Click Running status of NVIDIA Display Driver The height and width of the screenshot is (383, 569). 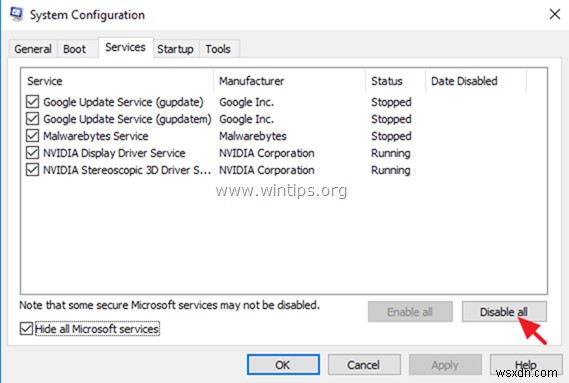click(x=391, y=153)
